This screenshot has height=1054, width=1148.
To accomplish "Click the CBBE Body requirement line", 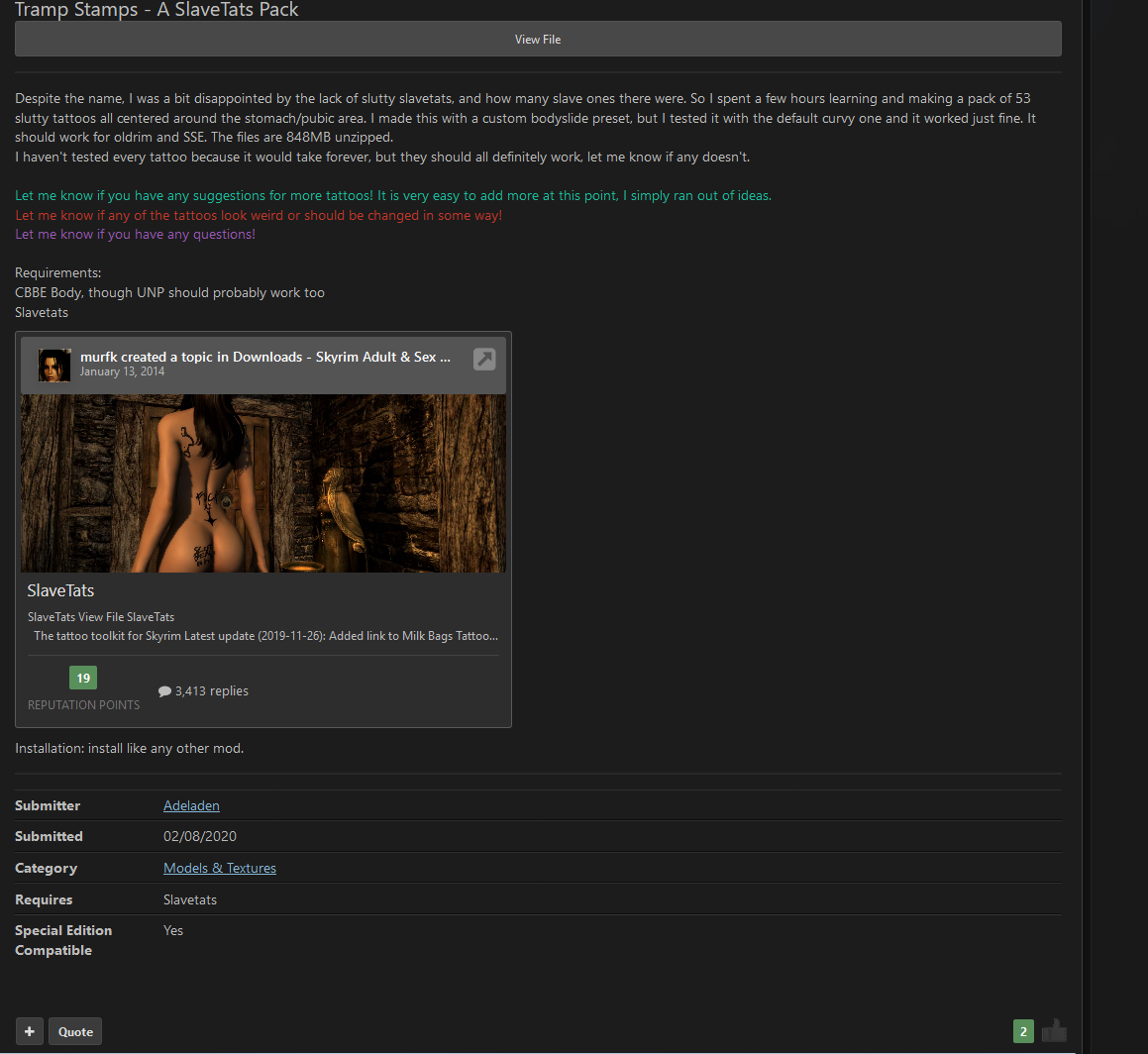I will coord(169,292).
